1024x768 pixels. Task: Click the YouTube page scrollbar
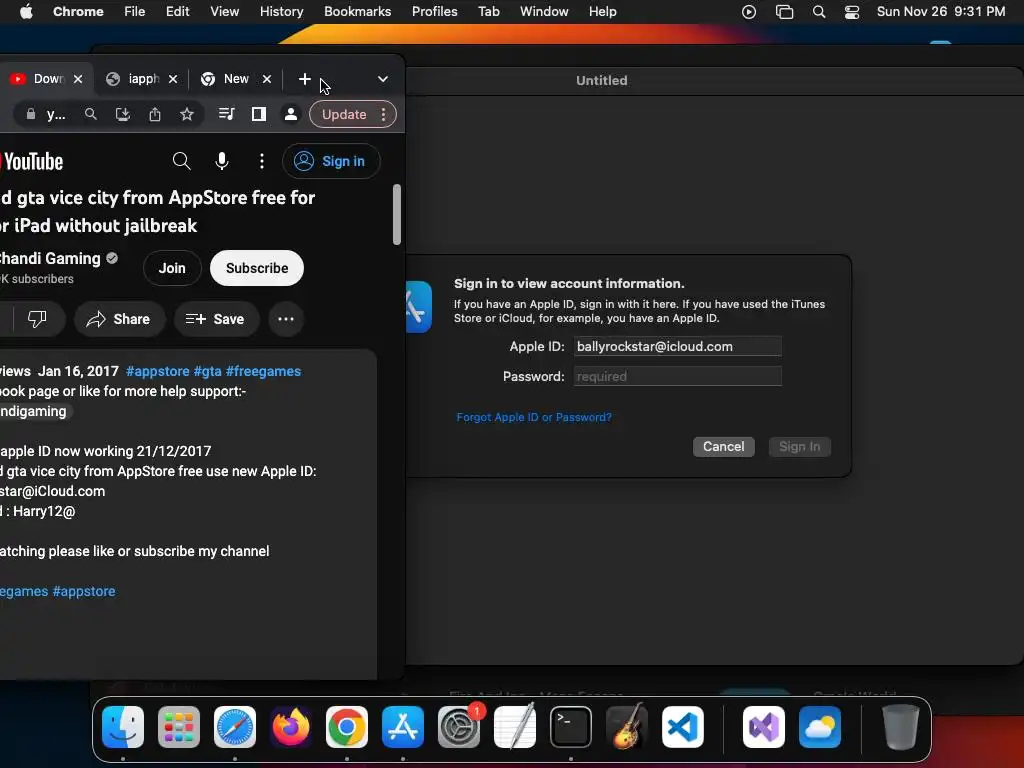[x=396, y=214]
